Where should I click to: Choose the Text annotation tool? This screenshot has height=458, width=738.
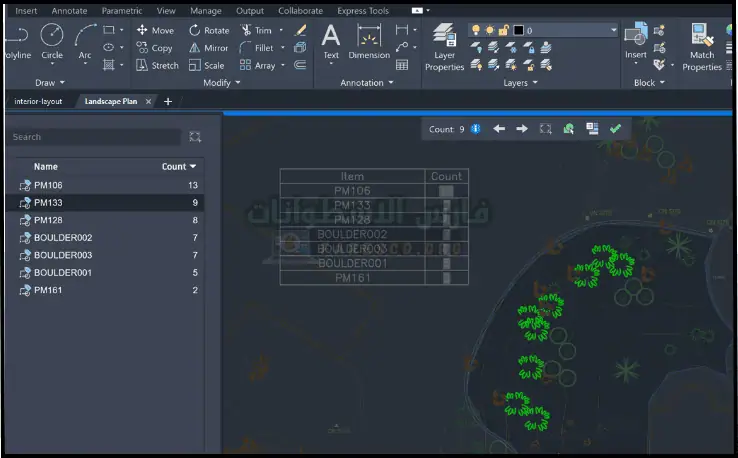(331, 41)
